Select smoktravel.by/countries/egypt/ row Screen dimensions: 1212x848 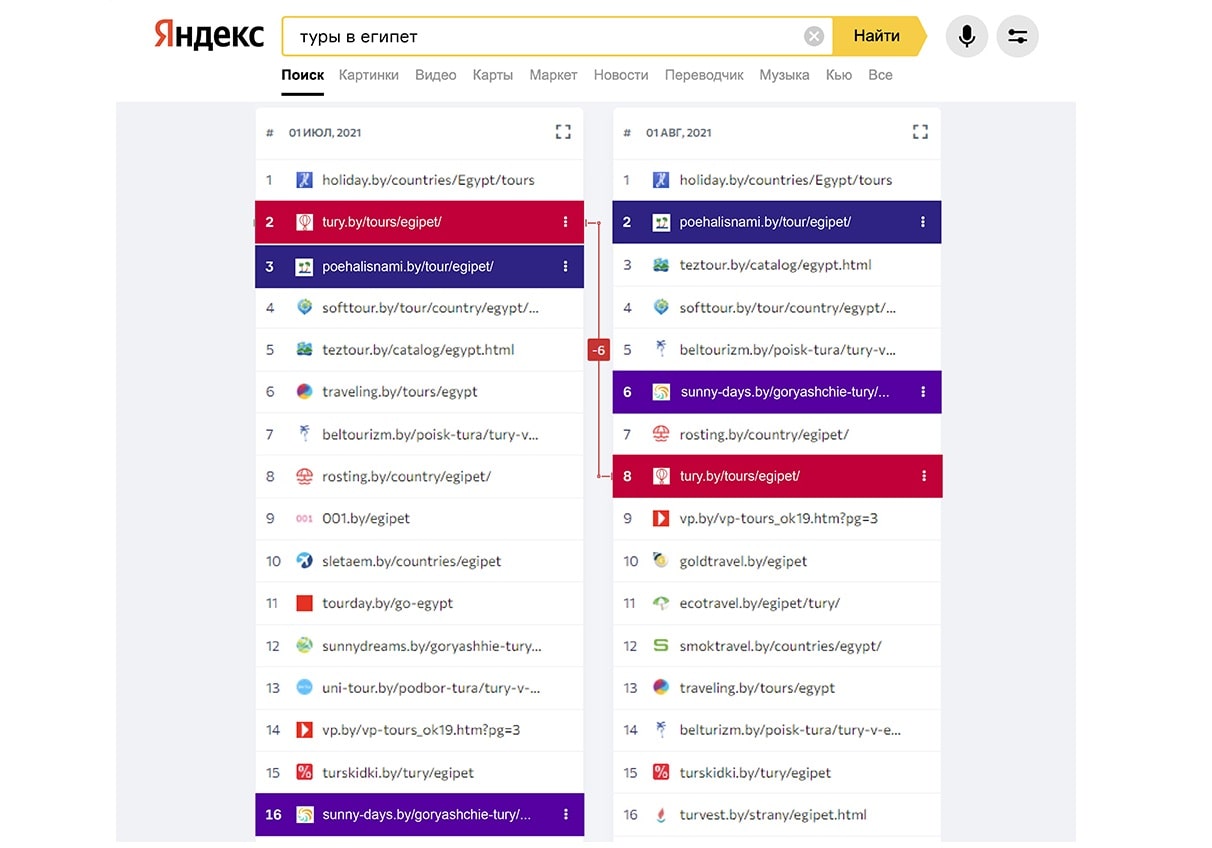(x=777, y=645)
